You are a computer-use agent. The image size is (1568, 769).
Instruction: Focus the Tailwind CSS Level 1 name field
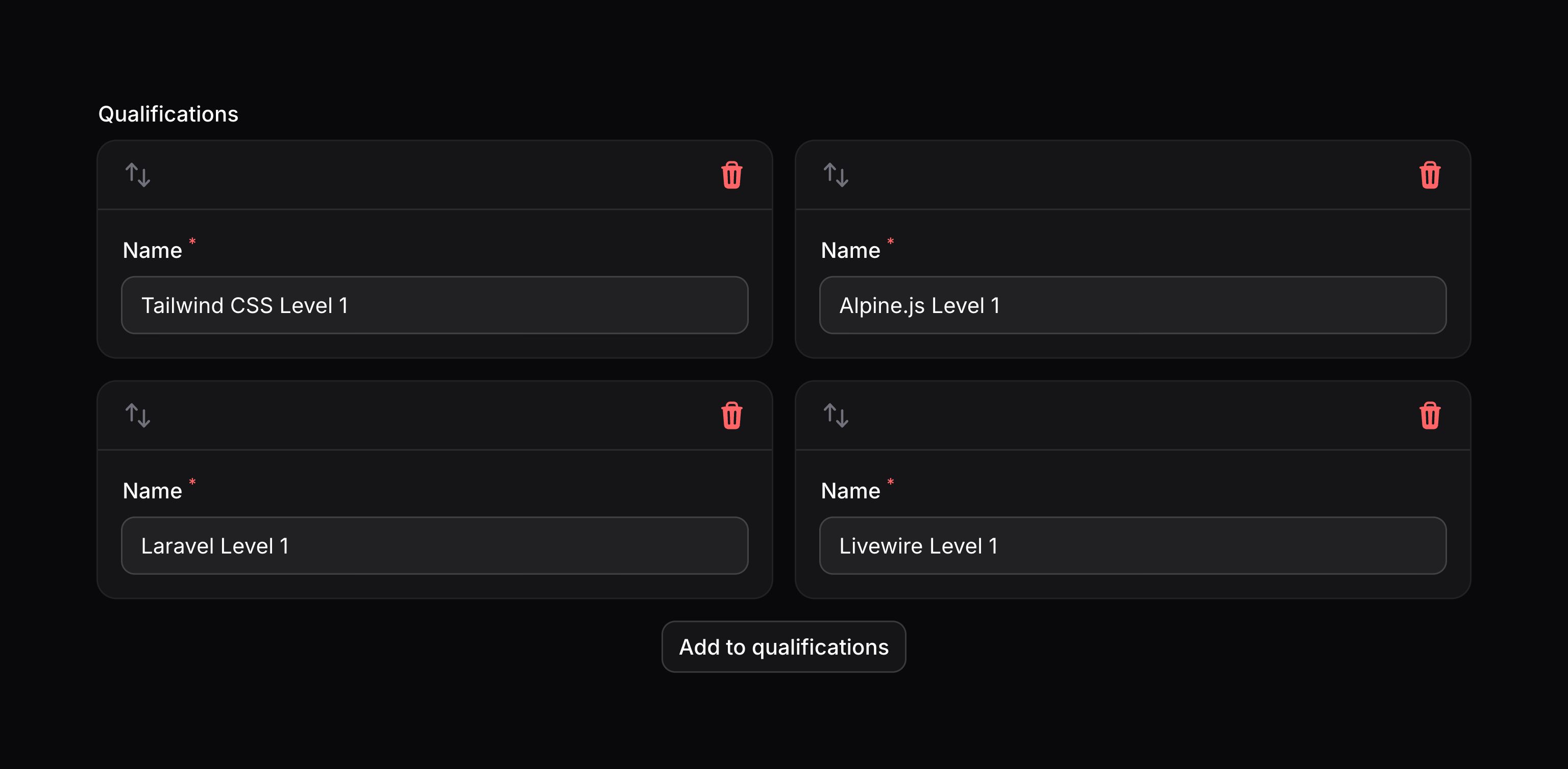pos(434,305)
